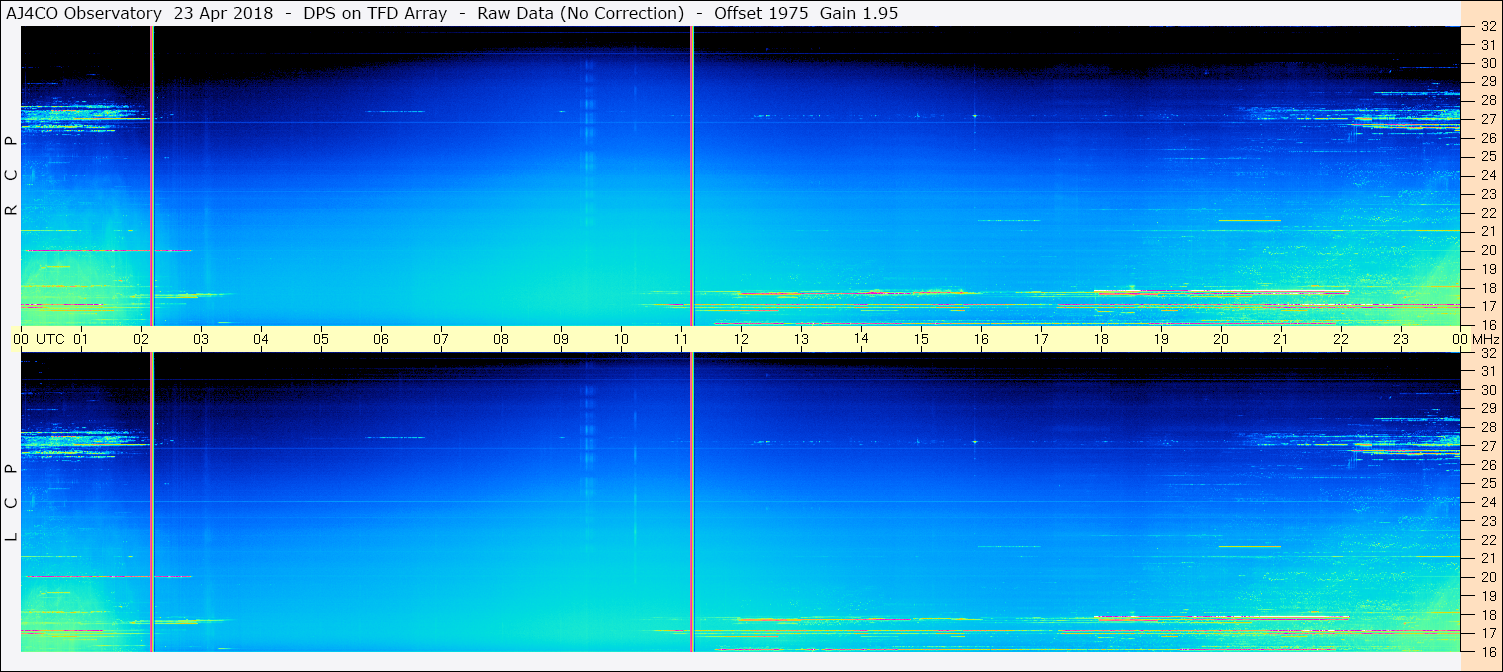Viewport: 1503px width, 672px height.
Task: Select hour 08 on the UTC axis
Action: point(501,339)
